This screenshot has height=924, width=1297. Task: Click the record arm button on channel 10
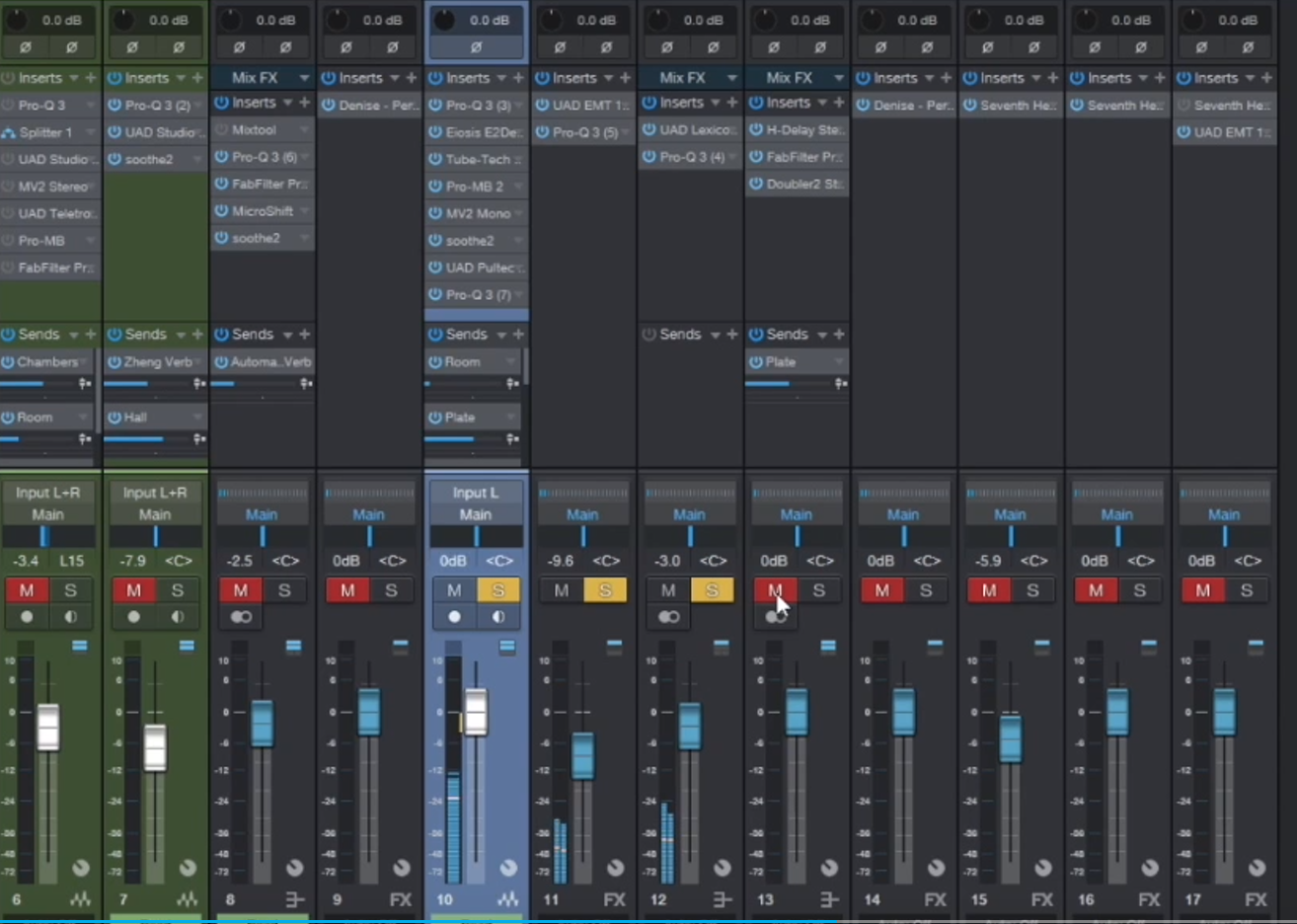pyautogui.click(x=454, y=617)
